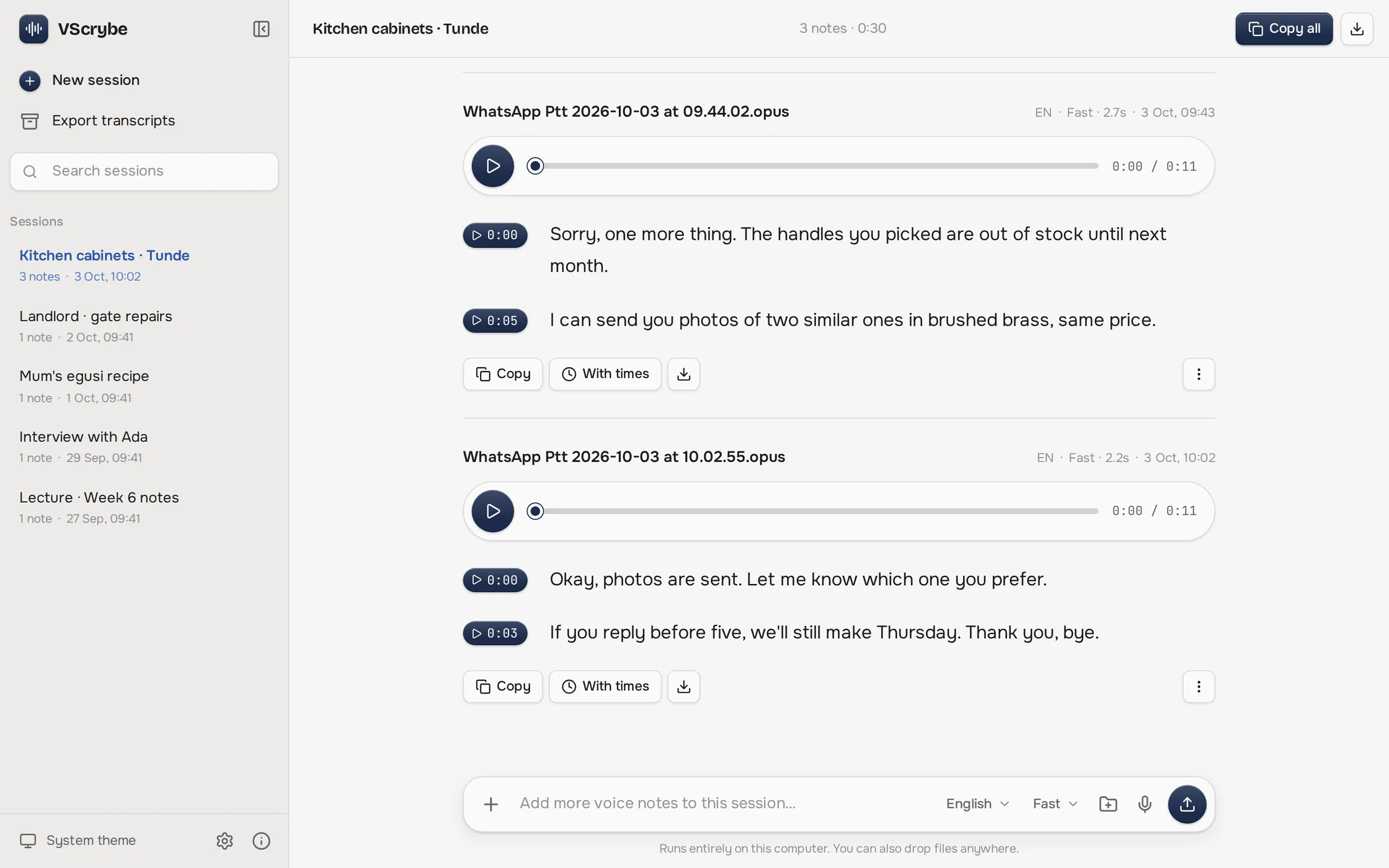Click the plus icon to add files
This screenshot has width=1389, height=868.
tap(490, 804)
